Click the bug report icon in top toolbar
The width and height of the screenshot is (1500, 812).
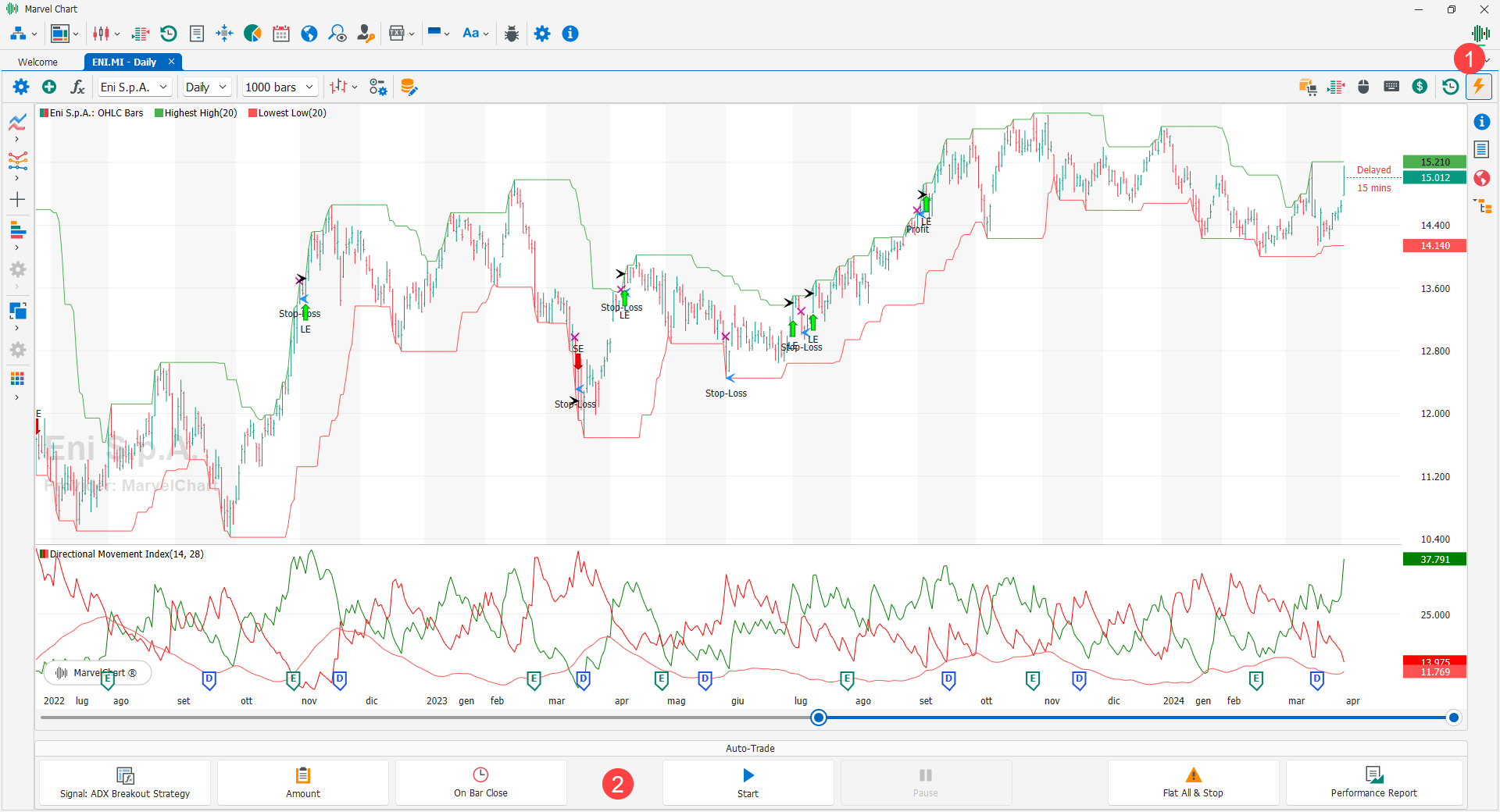point(512,34)
